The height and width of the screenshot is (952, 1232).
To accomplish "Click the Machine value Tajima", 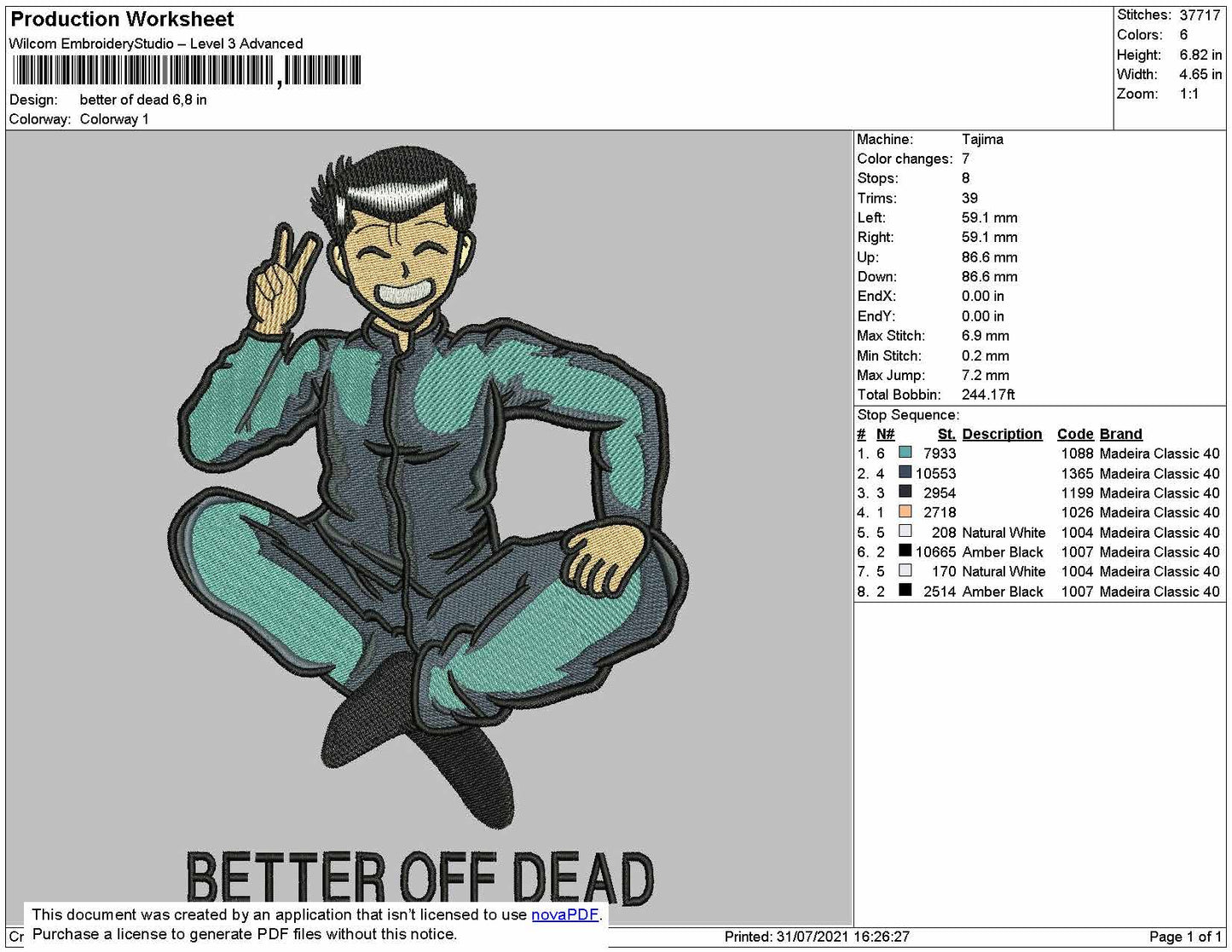I will coord(982,139).
